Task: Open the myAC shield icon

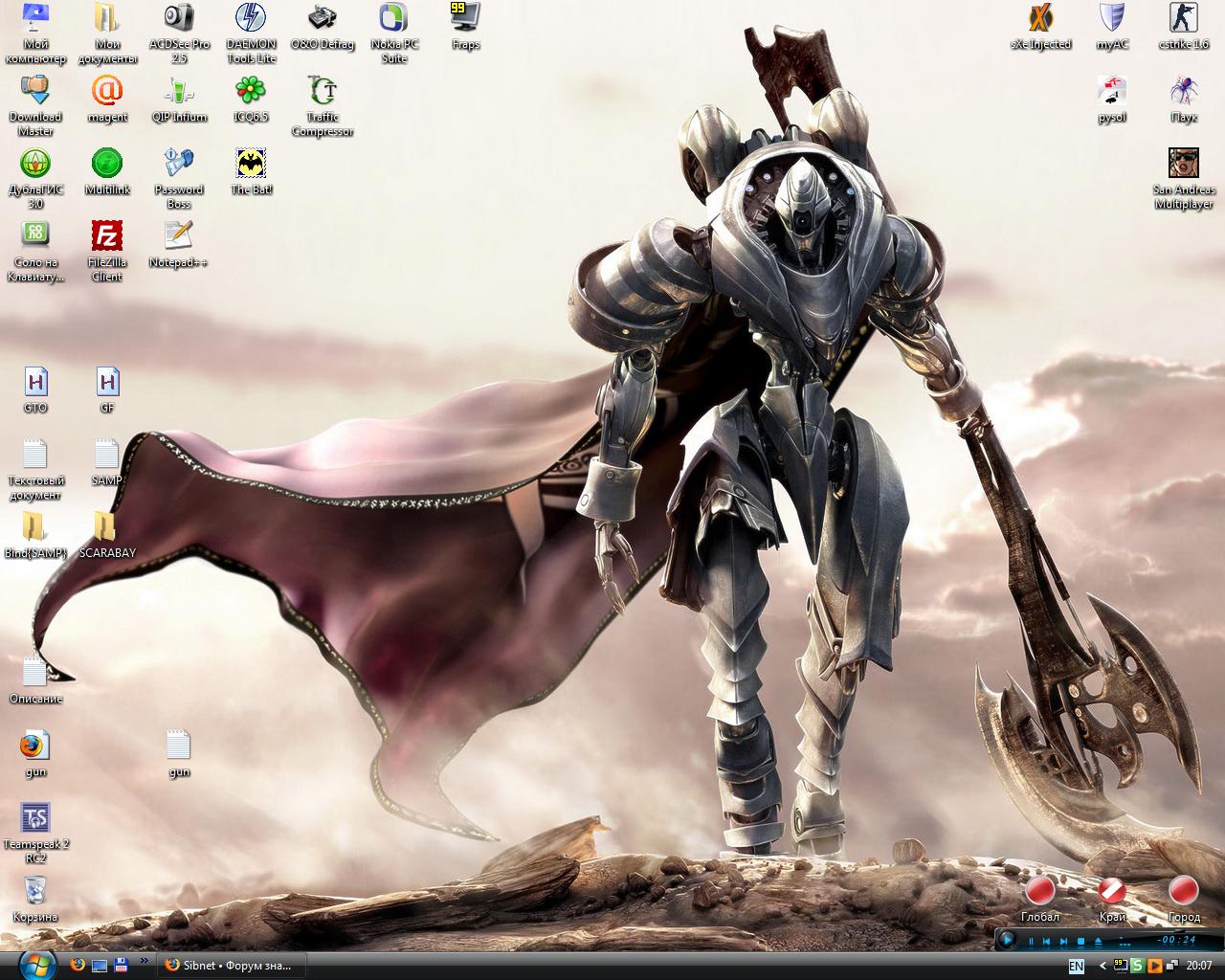Action: pyautogui.click(x=1112, y=26)
